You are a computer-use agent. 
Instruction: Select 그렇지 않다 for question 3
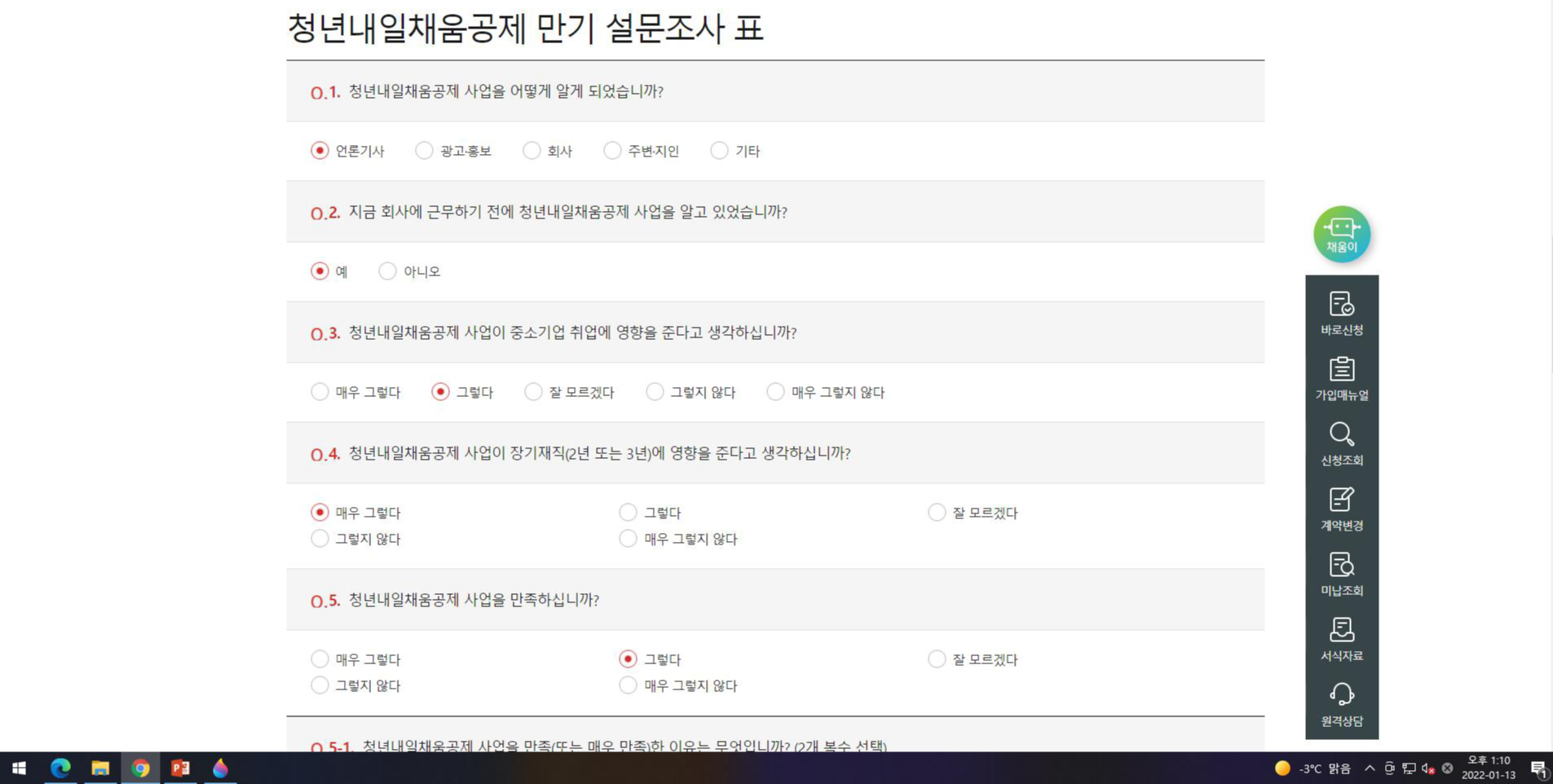tap(655, 391)
